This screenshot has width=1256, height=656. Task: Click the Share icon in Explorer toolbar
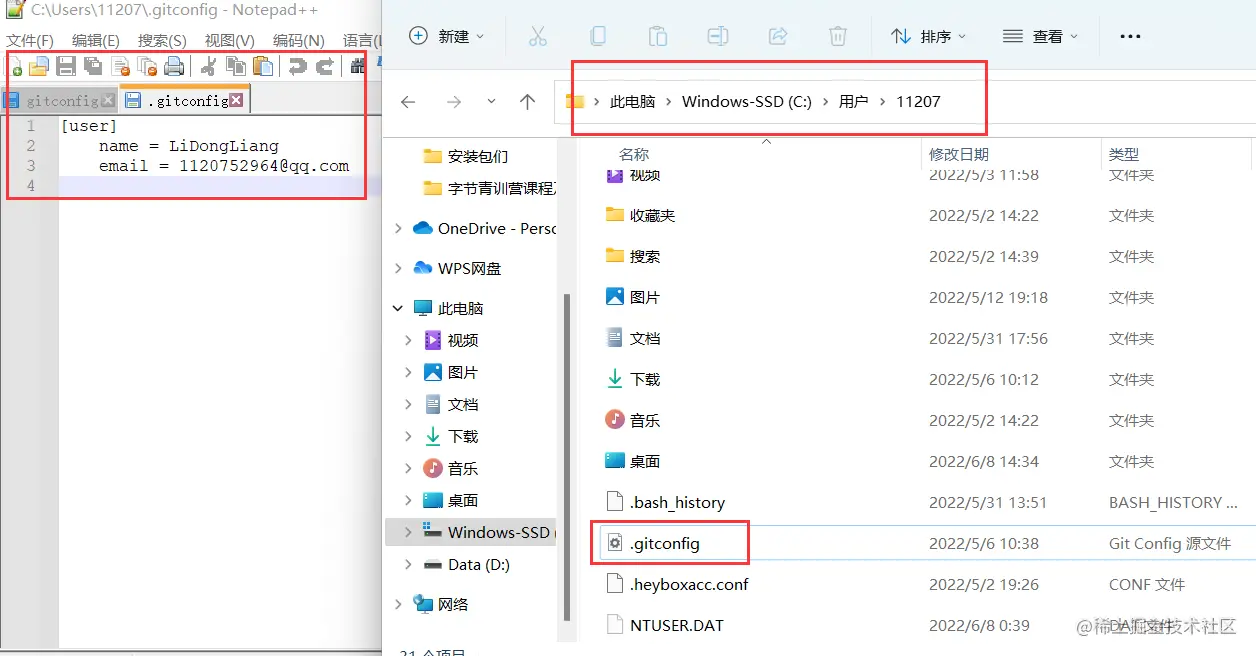coord(778,36)
